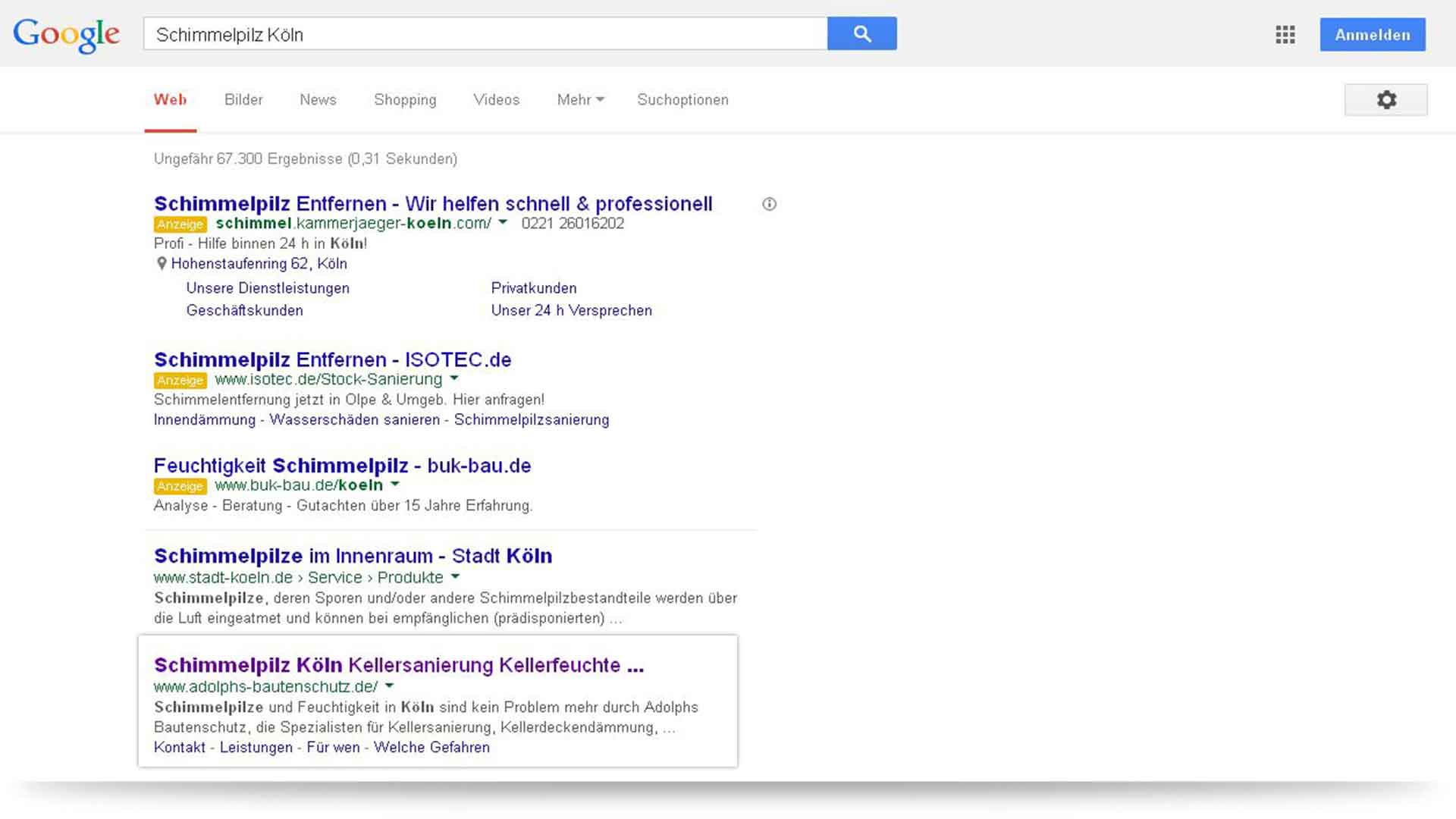Open the 'Wasserschäden sanieren' sitelink

pos(354,420)
